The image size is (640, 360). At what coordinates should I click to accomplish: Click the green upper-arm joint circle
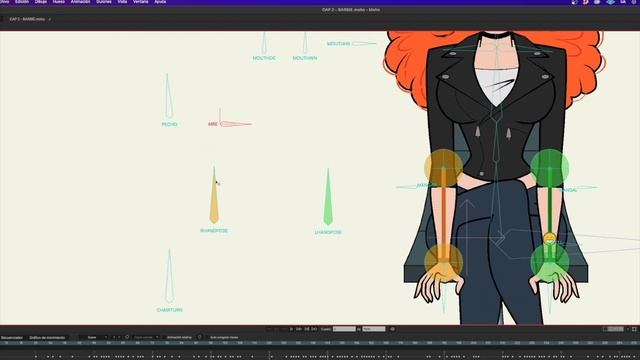coord(550,168)
